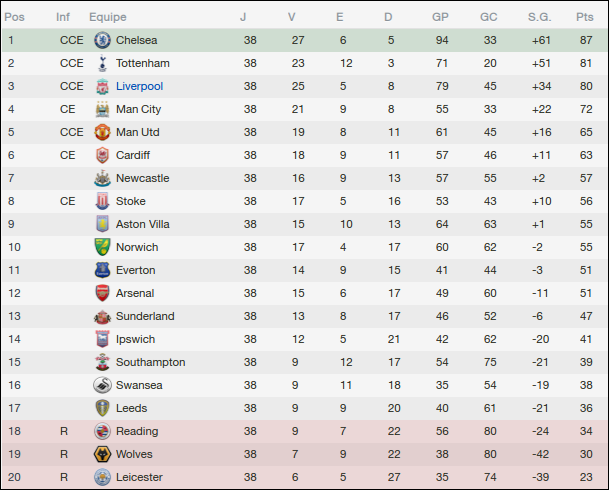Select the Everton team name

[135, 270]
